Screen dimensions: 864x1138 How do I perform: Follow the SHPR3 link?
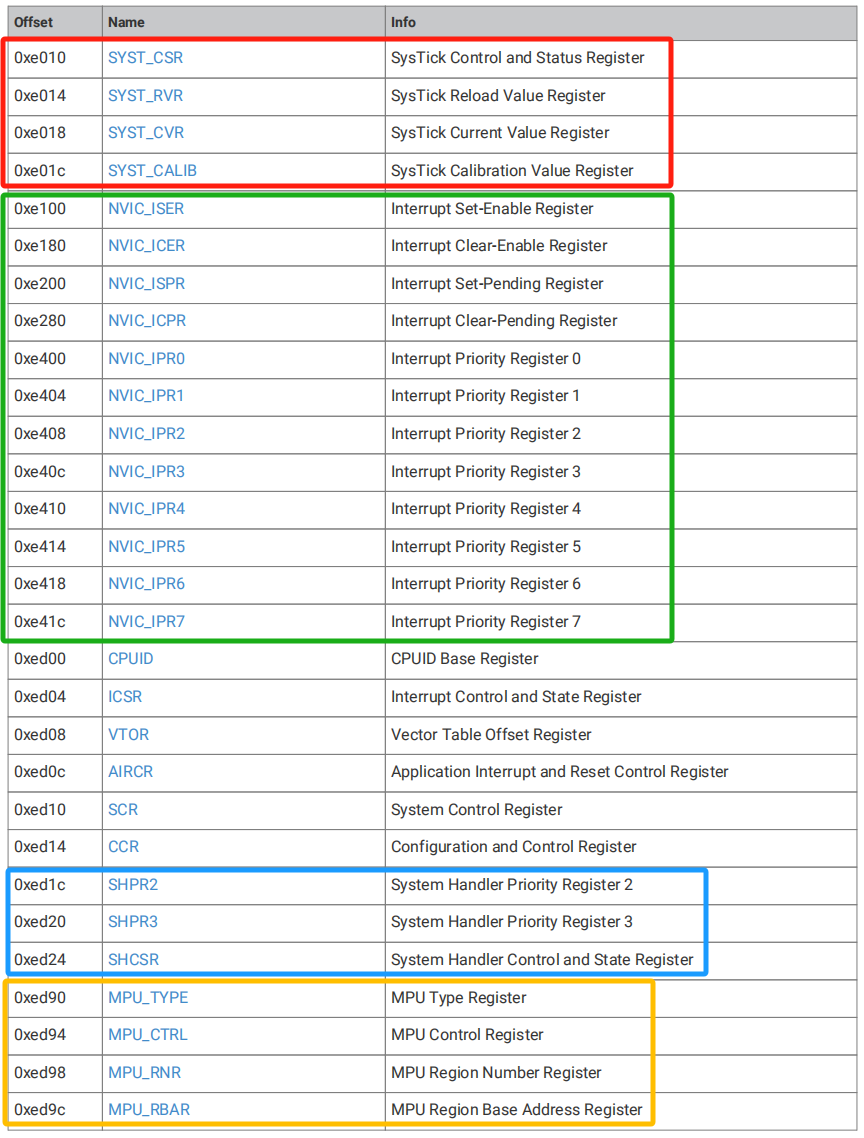(133, 922)
